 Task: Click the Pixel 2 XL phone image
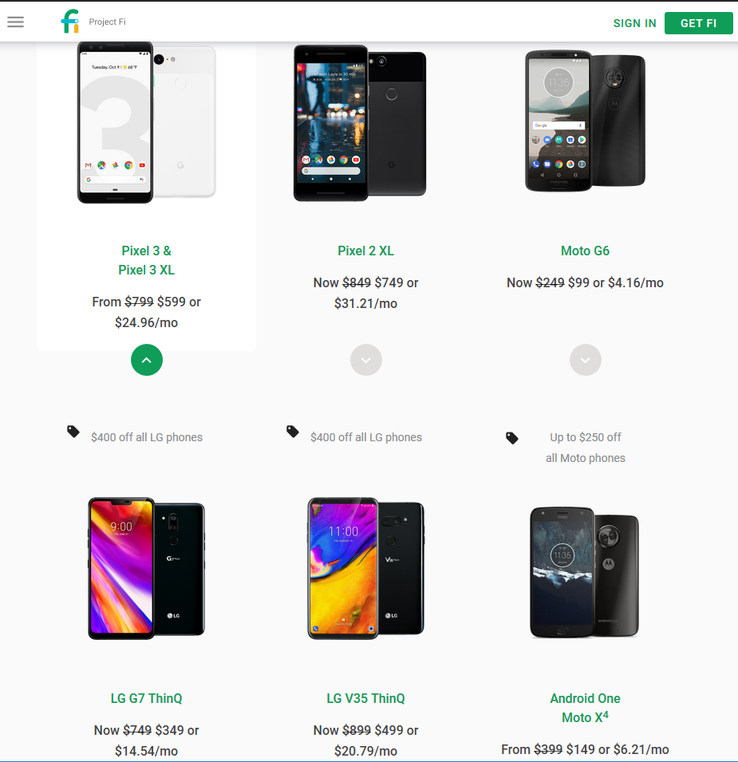point(360,123)
